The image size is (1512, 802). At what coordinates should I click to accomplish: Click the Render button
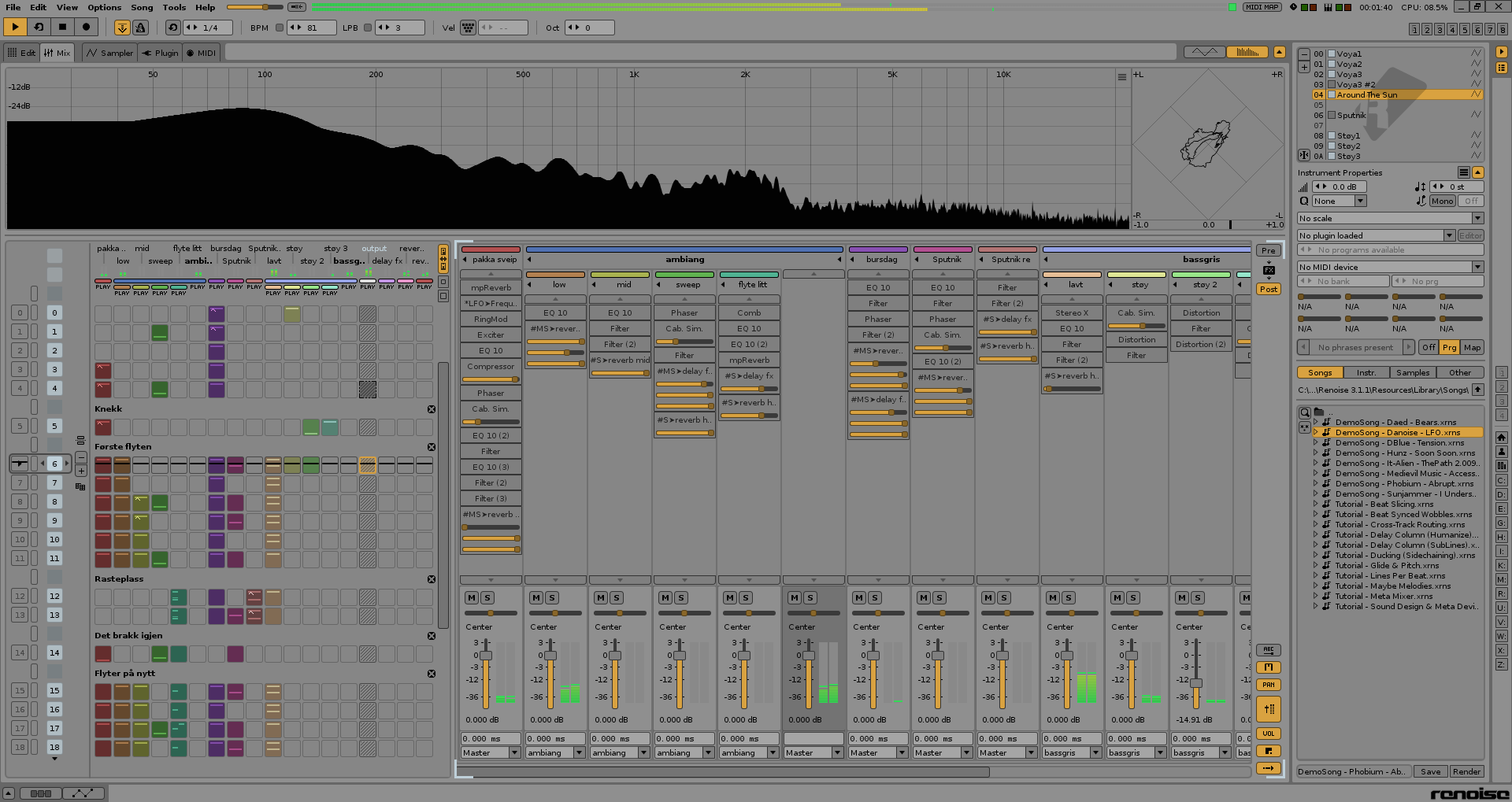[1466, 772]
